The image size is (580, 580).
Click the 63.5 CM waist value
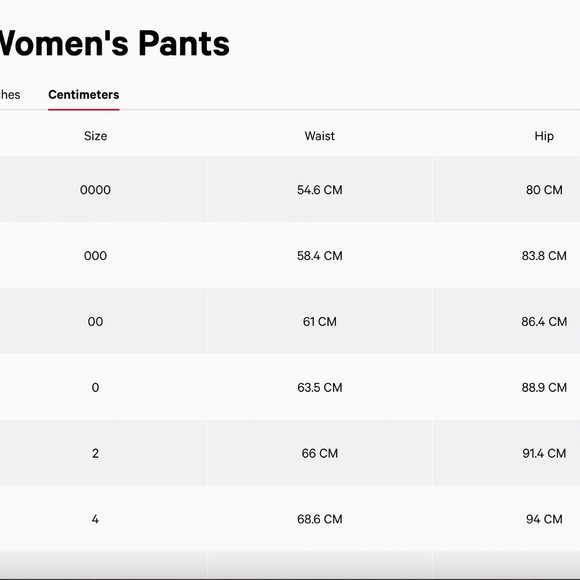(x=320, y=388)
